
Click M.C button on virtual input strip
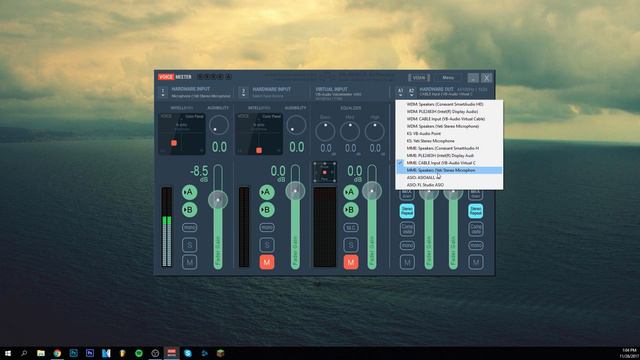point(351,227)
